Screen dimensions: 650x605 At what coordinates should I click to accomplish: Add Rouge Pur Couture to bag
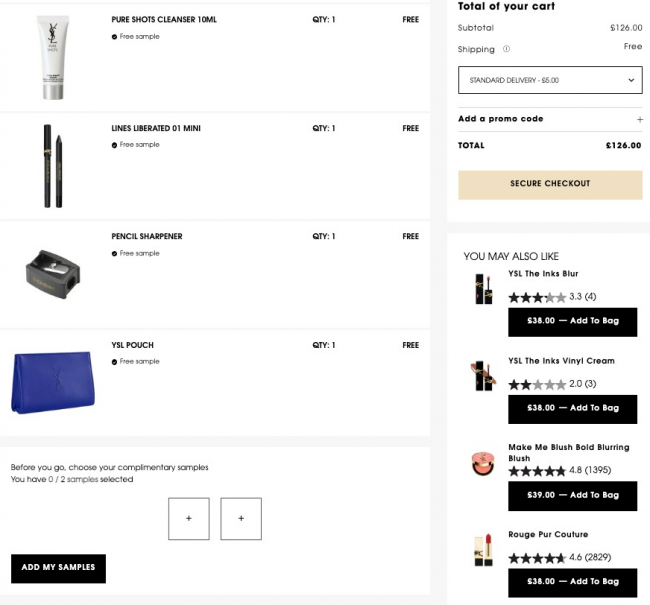(x=572, y=582)
